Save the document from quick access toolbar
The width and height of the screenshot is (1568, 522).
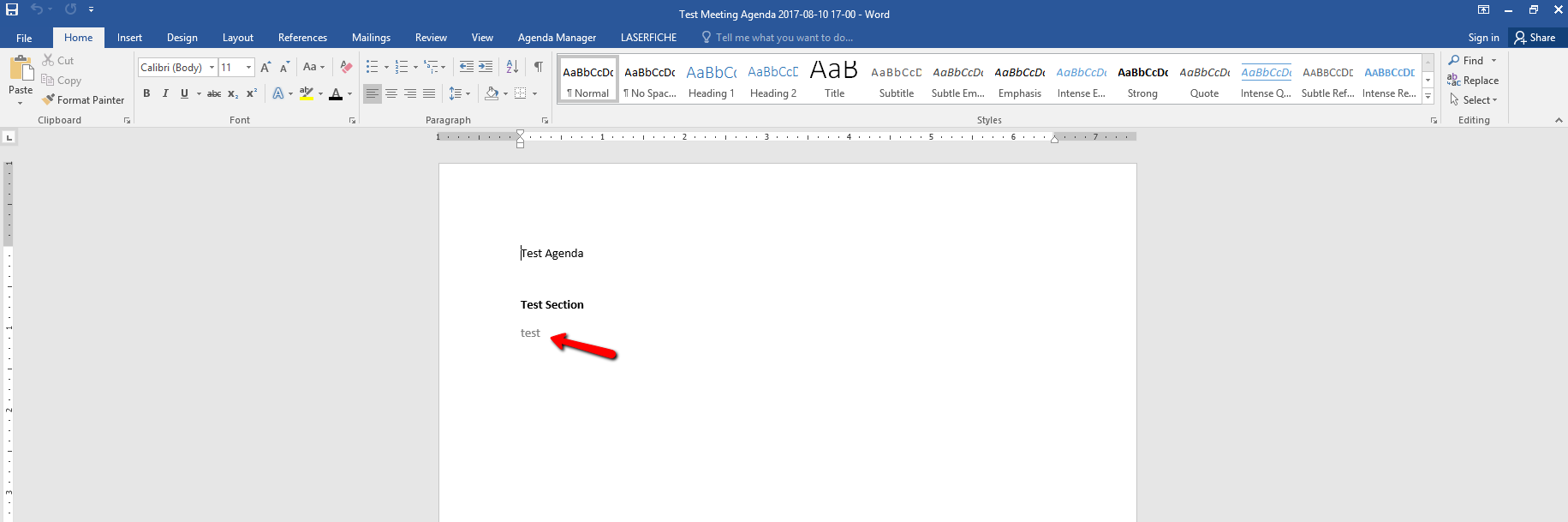point(12,9)
